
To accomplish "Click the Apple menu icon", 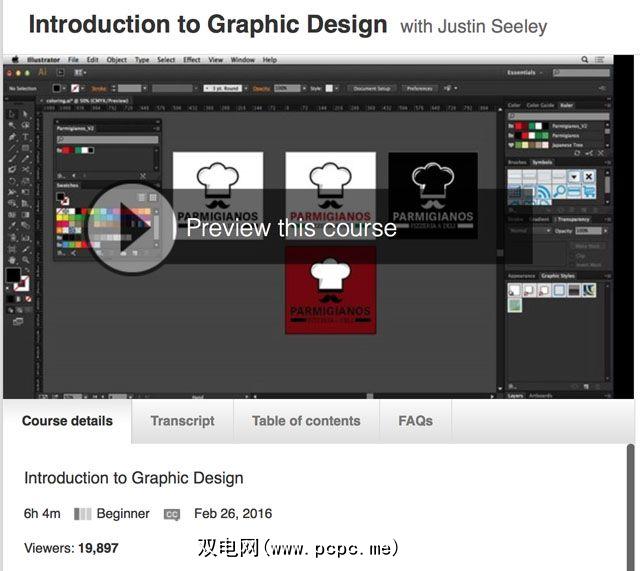I will pos(15,60).
